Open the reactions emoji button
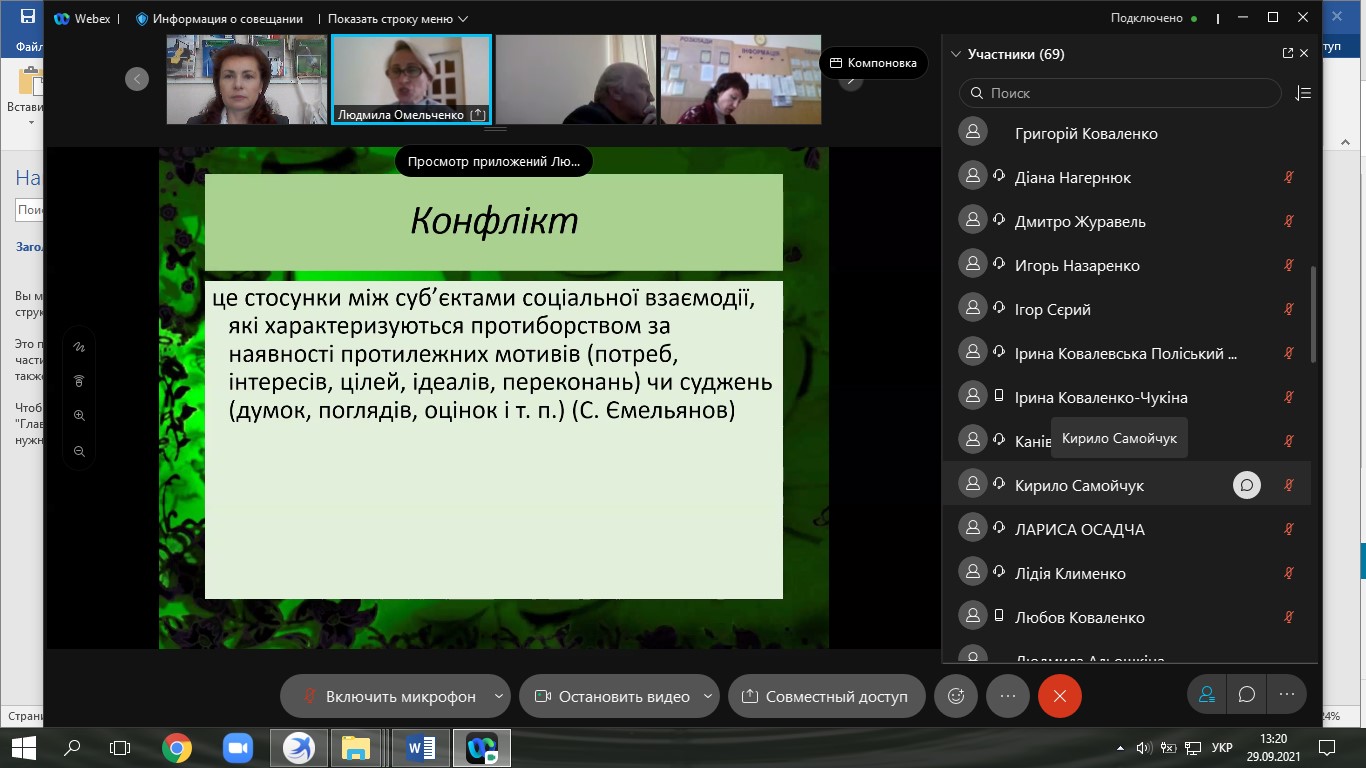 (x=956, y=696)
